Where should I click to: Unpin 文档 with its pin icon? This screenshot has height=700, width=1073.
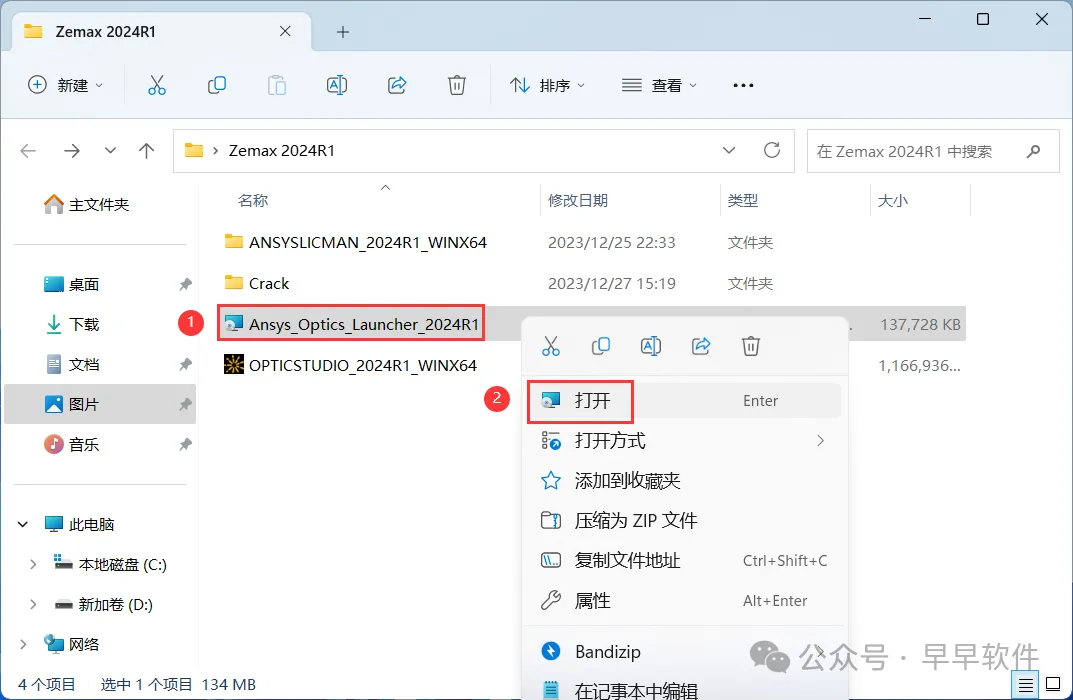point(185,364)
